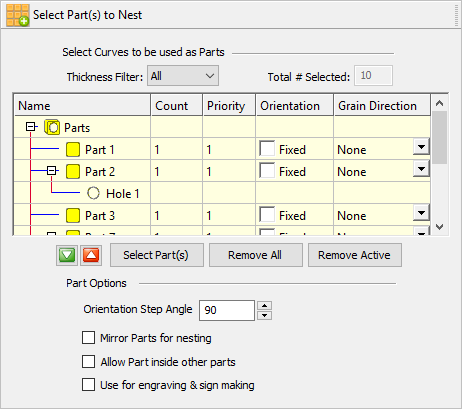This screenshot has width=462, height=409.
Task: Enable Use for engraving & sign making
Action: (88, 384)
